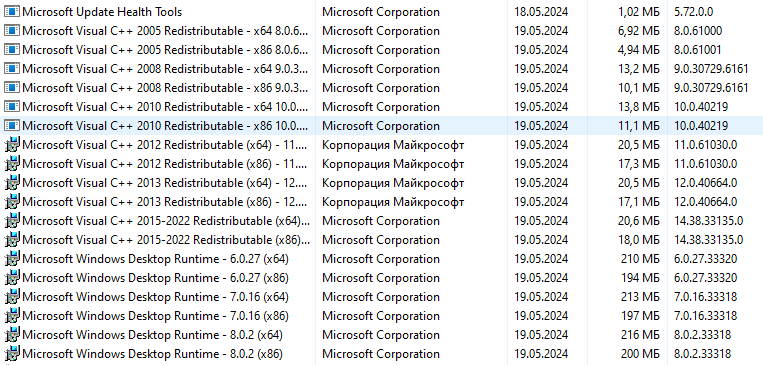Select Windows Desktop Runtime 8.0.2 (x64) name

click(x=152, y=335)
